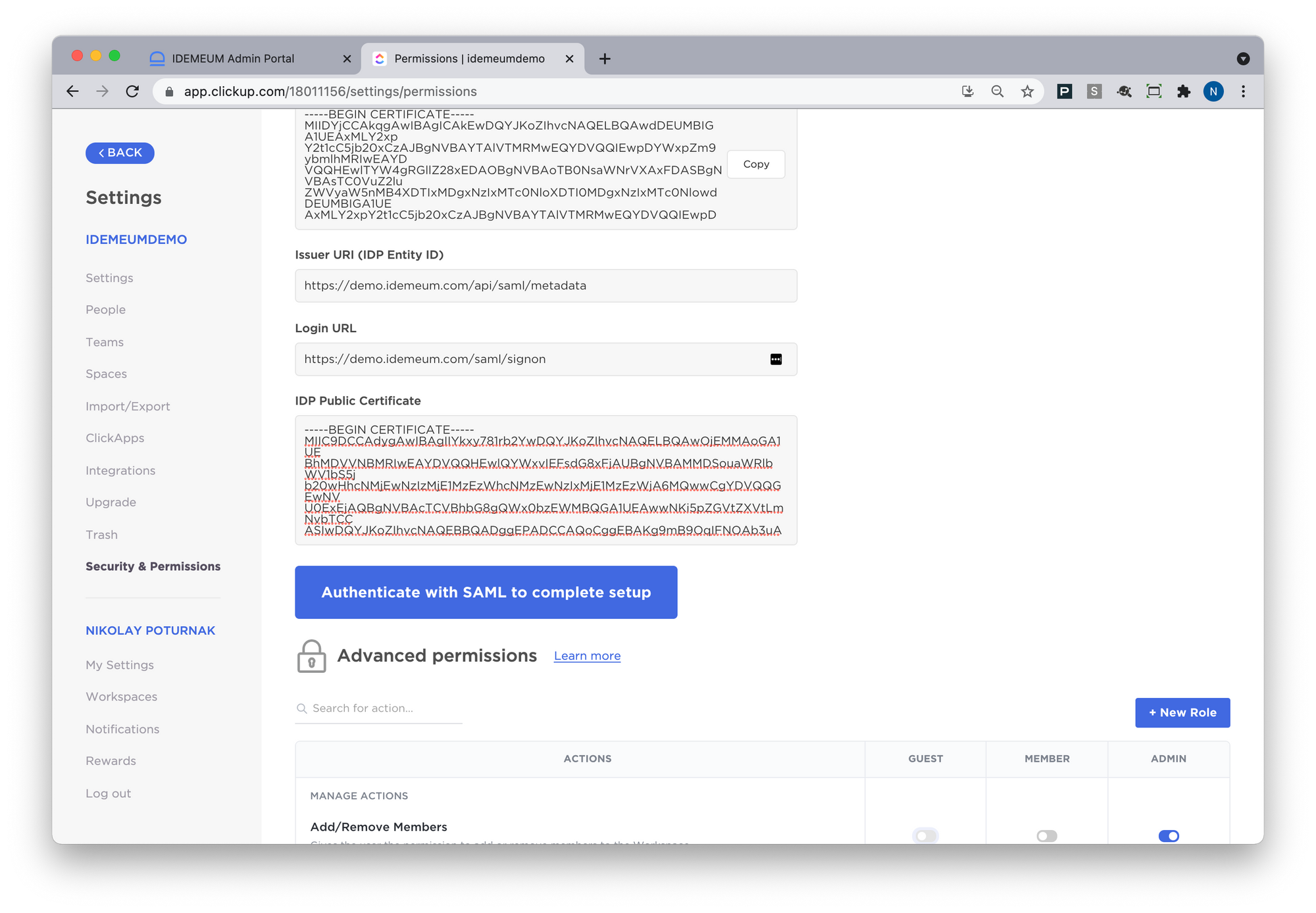Open Notifications in the sidebar
1316x913 pixels.
[x=122, y=729]
